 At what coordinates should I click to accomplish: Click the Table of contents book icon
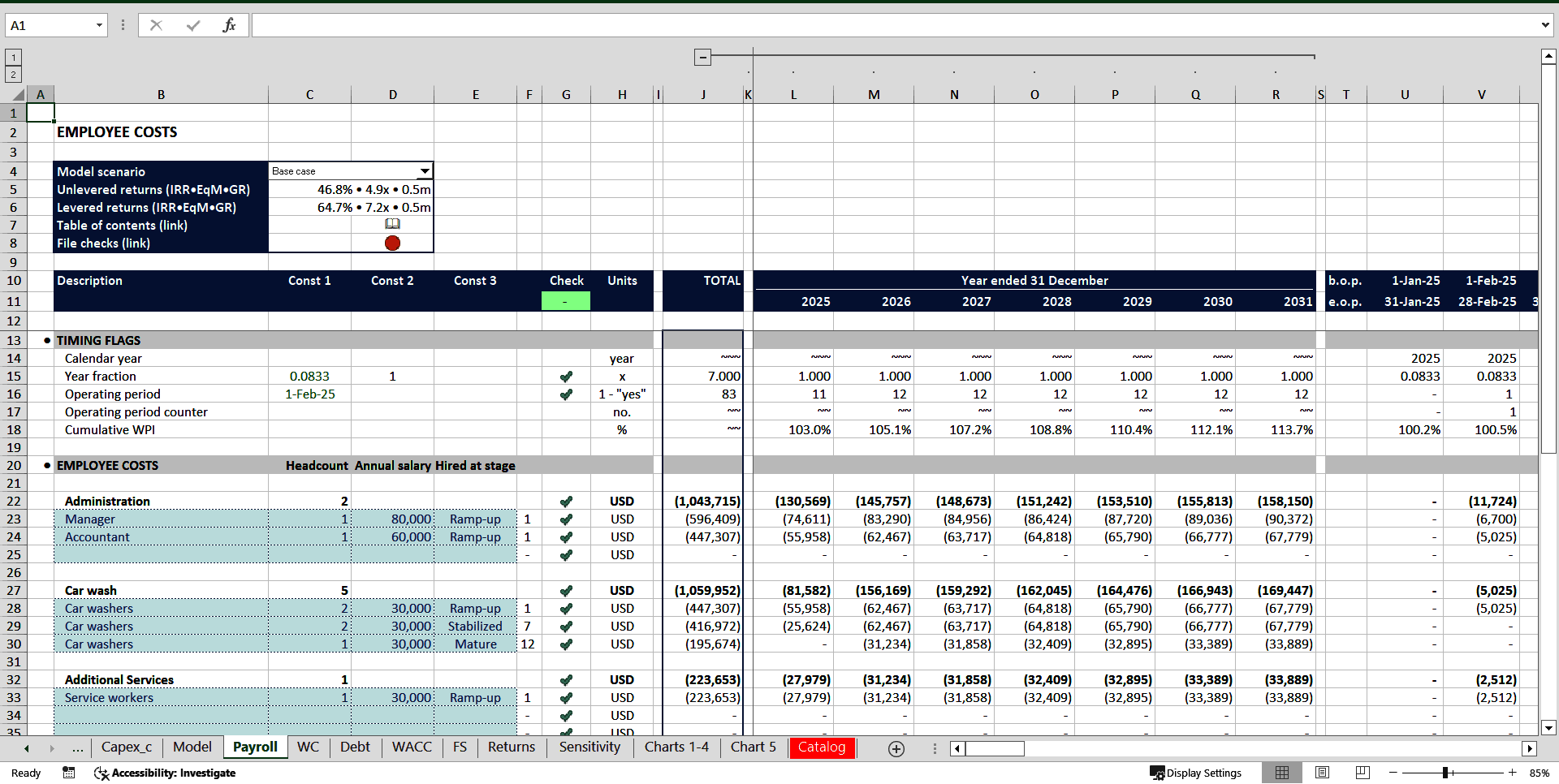(393, 224)
